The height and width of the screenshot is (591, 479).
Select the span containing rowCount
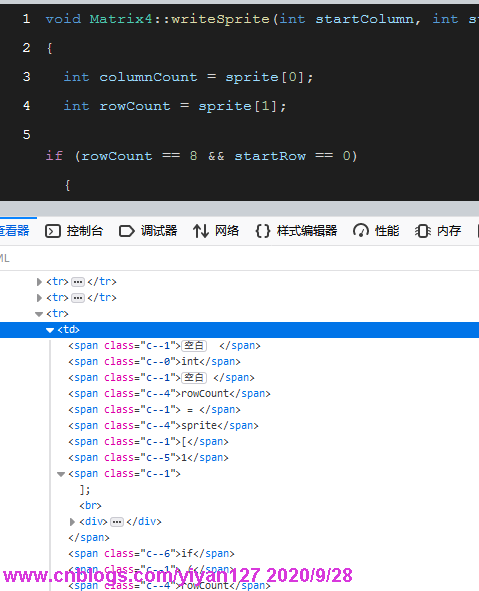point(169,393)
